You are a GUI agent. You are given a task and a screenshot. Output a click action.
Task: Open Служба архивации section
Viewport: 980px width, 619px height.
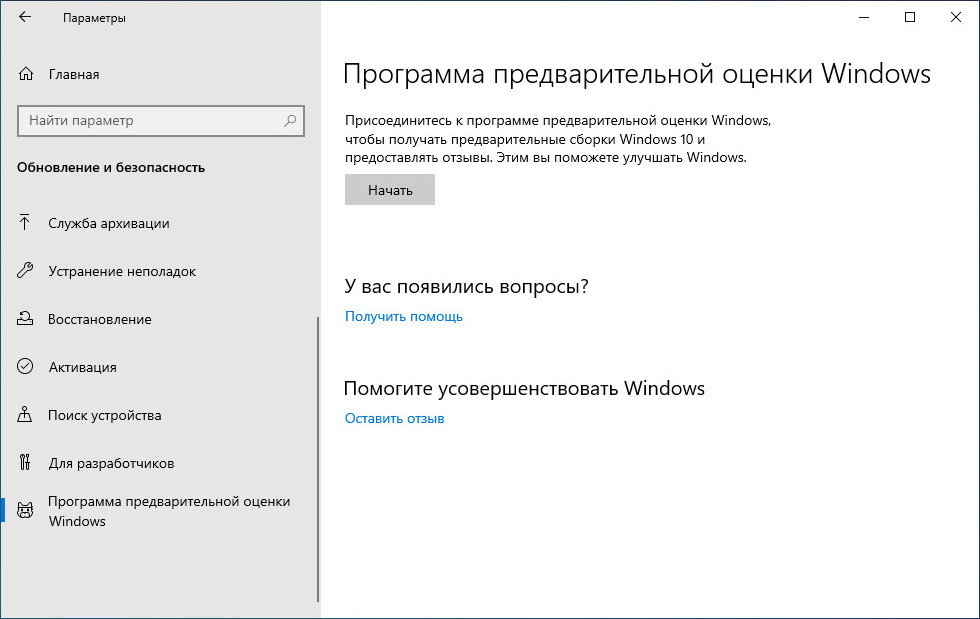[x=109, y=223]
